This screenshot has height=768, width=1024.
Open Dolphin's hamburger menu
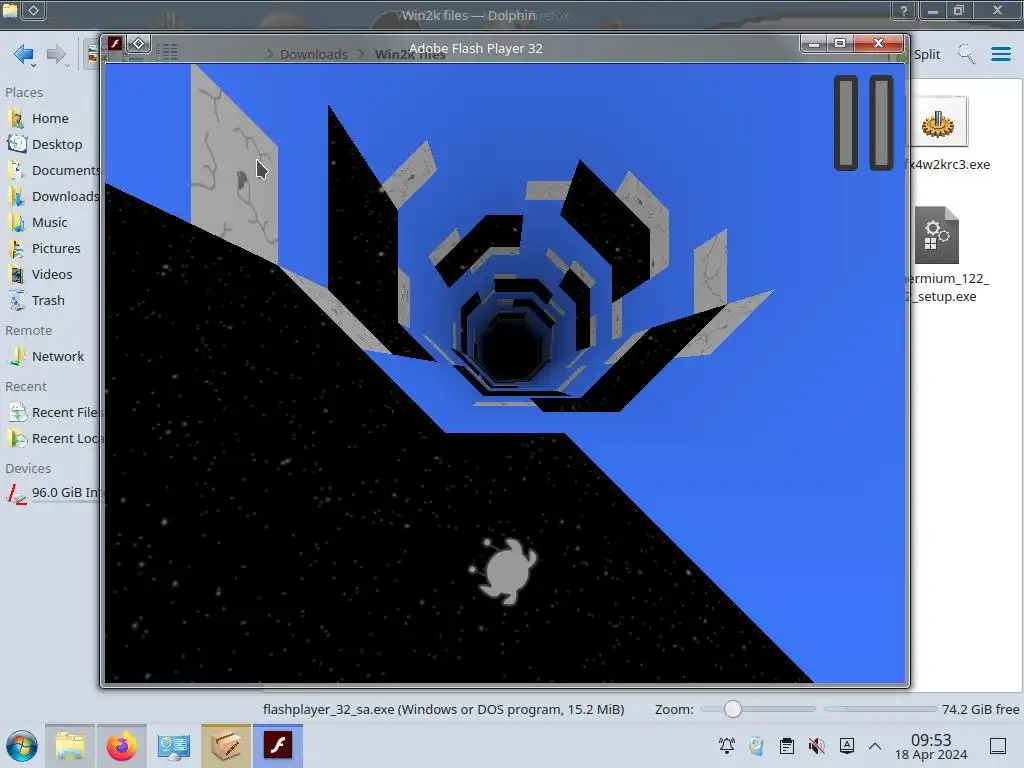pyautogui.click(x=1000, y=54)
